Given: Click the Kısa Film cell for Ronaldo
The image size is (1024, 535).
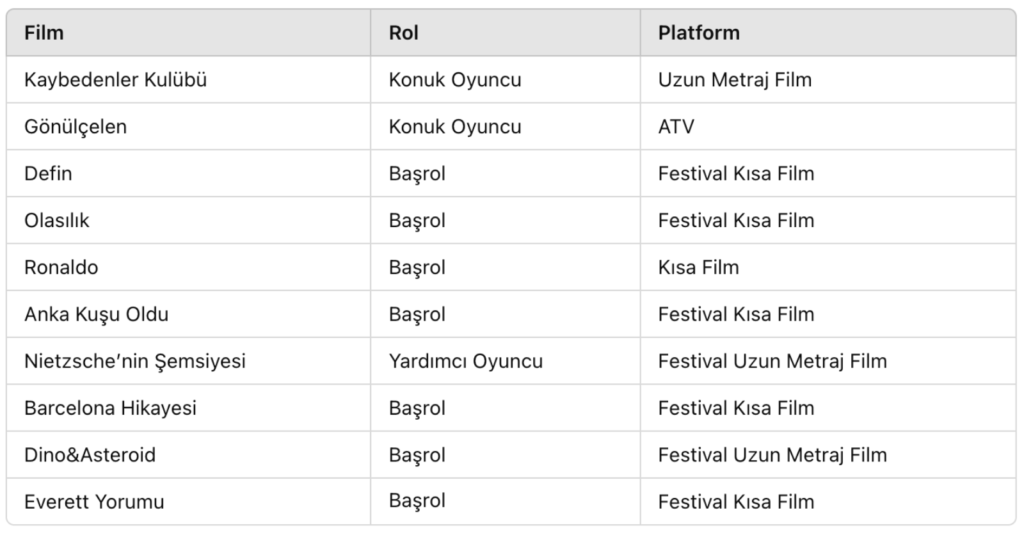Looking at the screenshot, I should click(698, 268).
